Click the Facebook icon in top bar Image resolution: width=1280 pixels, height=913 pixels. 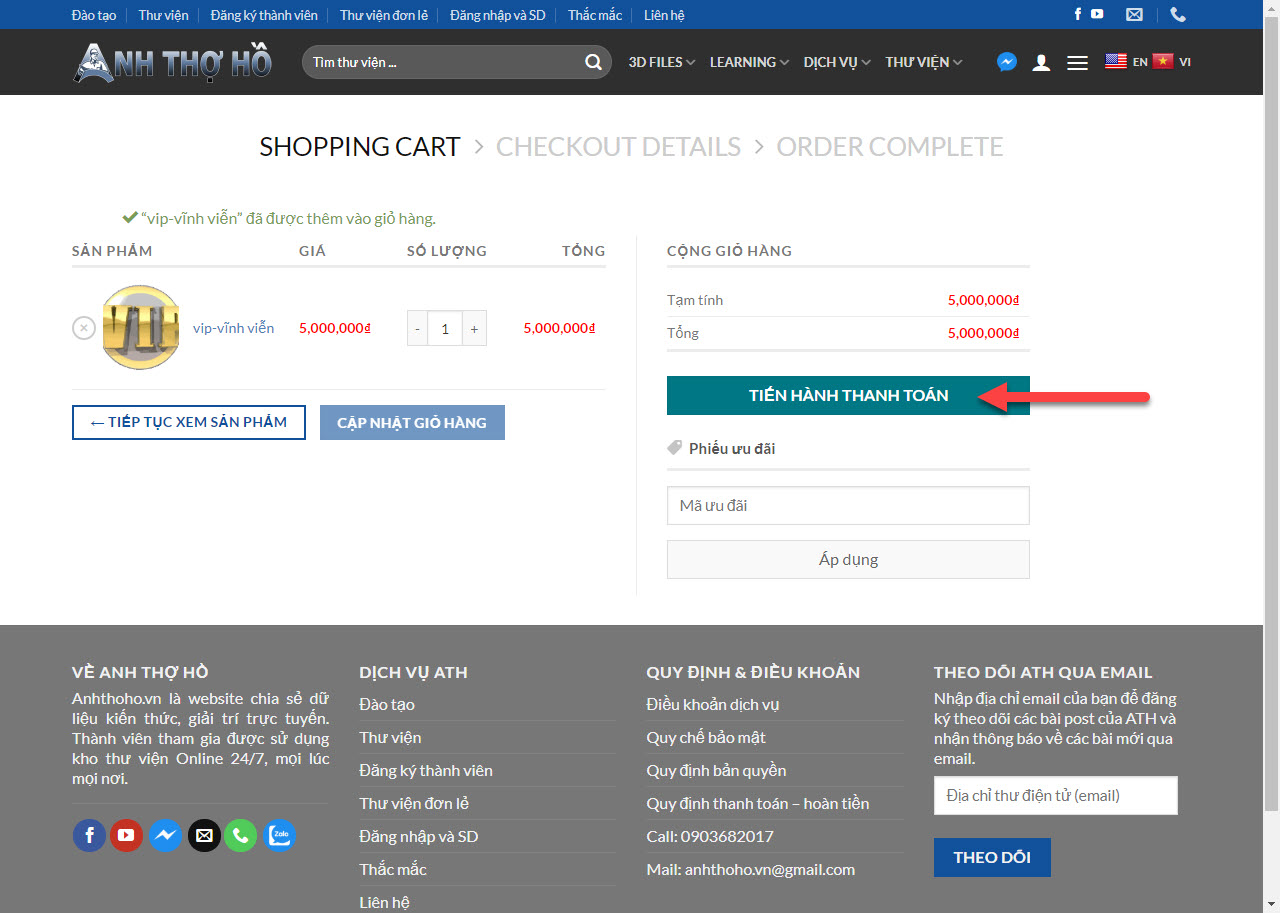[x=1078, y=14]
